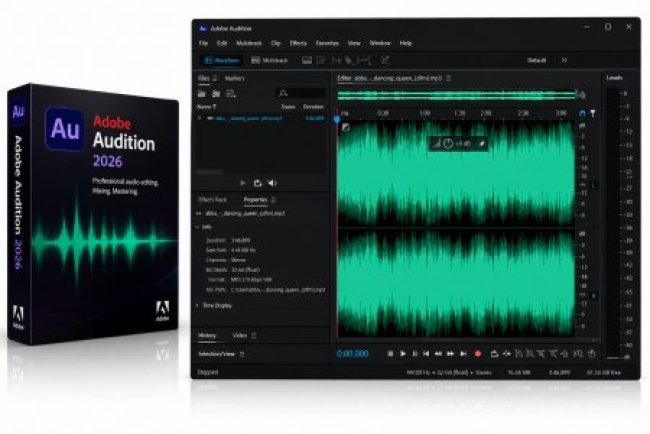
Task: Open the File menu
Action: (203, 43)
